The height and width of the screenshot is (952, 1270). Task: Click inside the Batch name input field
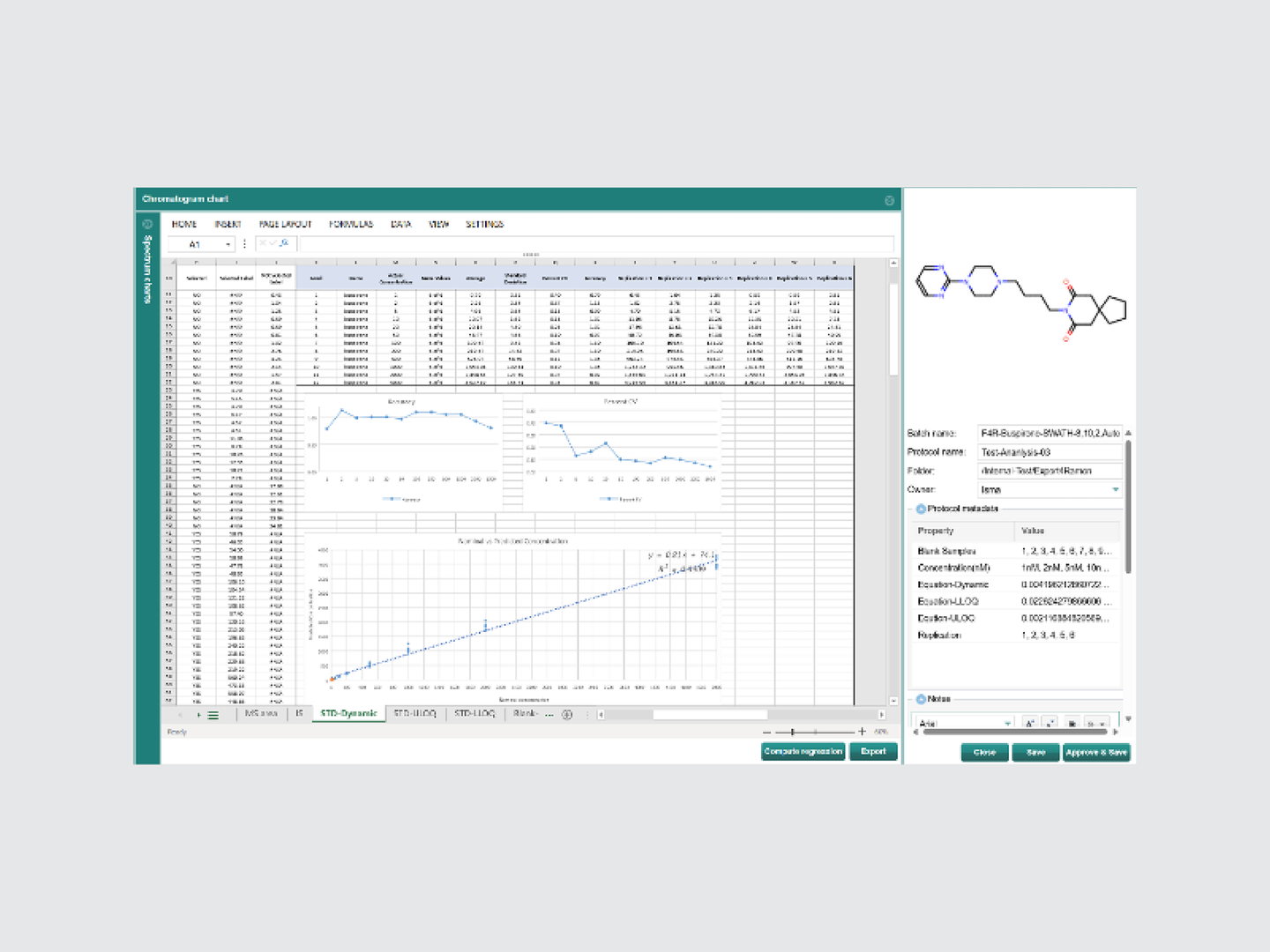pos(1050,433)
